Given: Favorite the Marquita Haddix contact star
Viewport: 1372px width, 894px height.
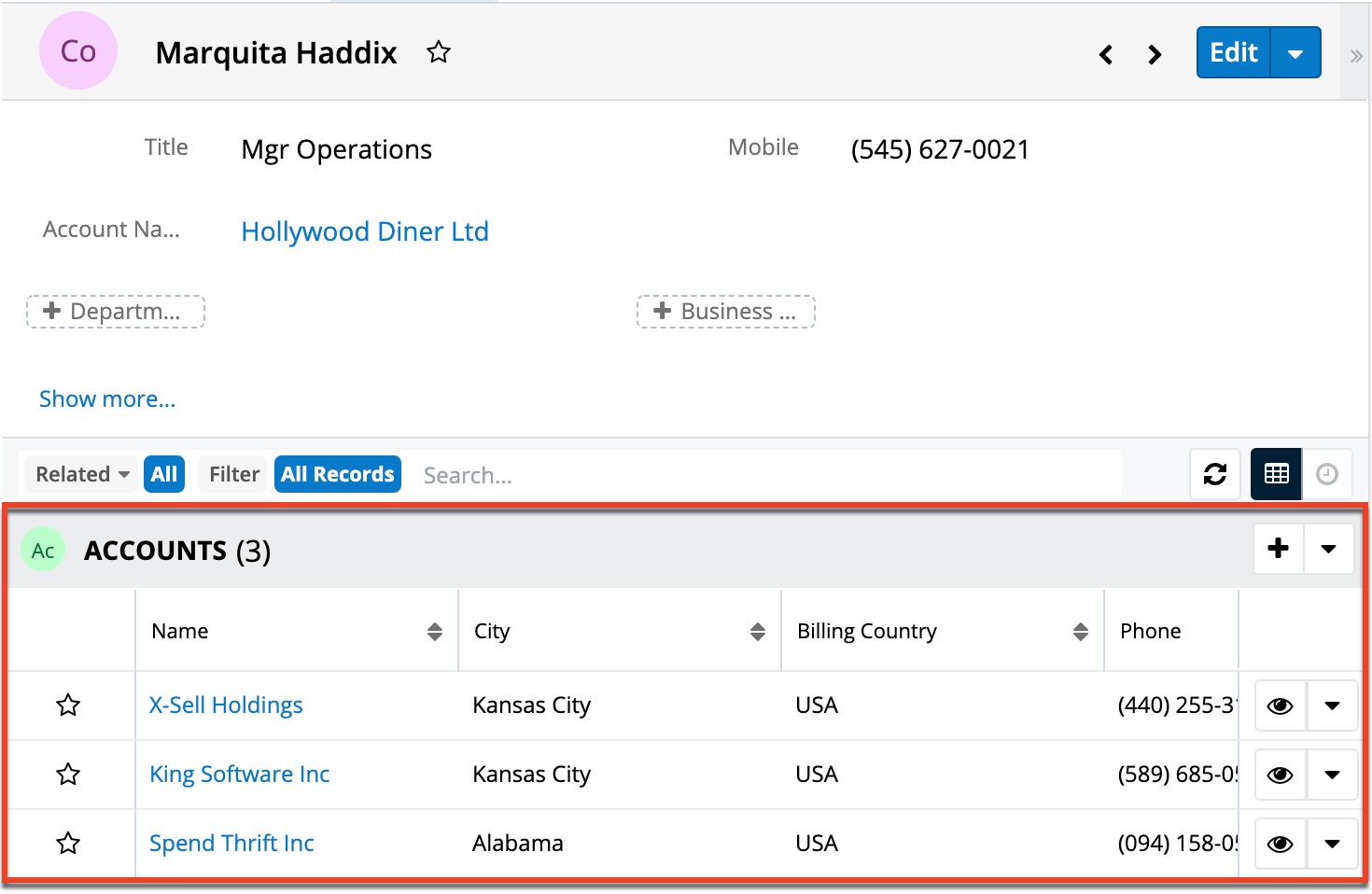Looking at the screenshot, I should coord(438,52).
